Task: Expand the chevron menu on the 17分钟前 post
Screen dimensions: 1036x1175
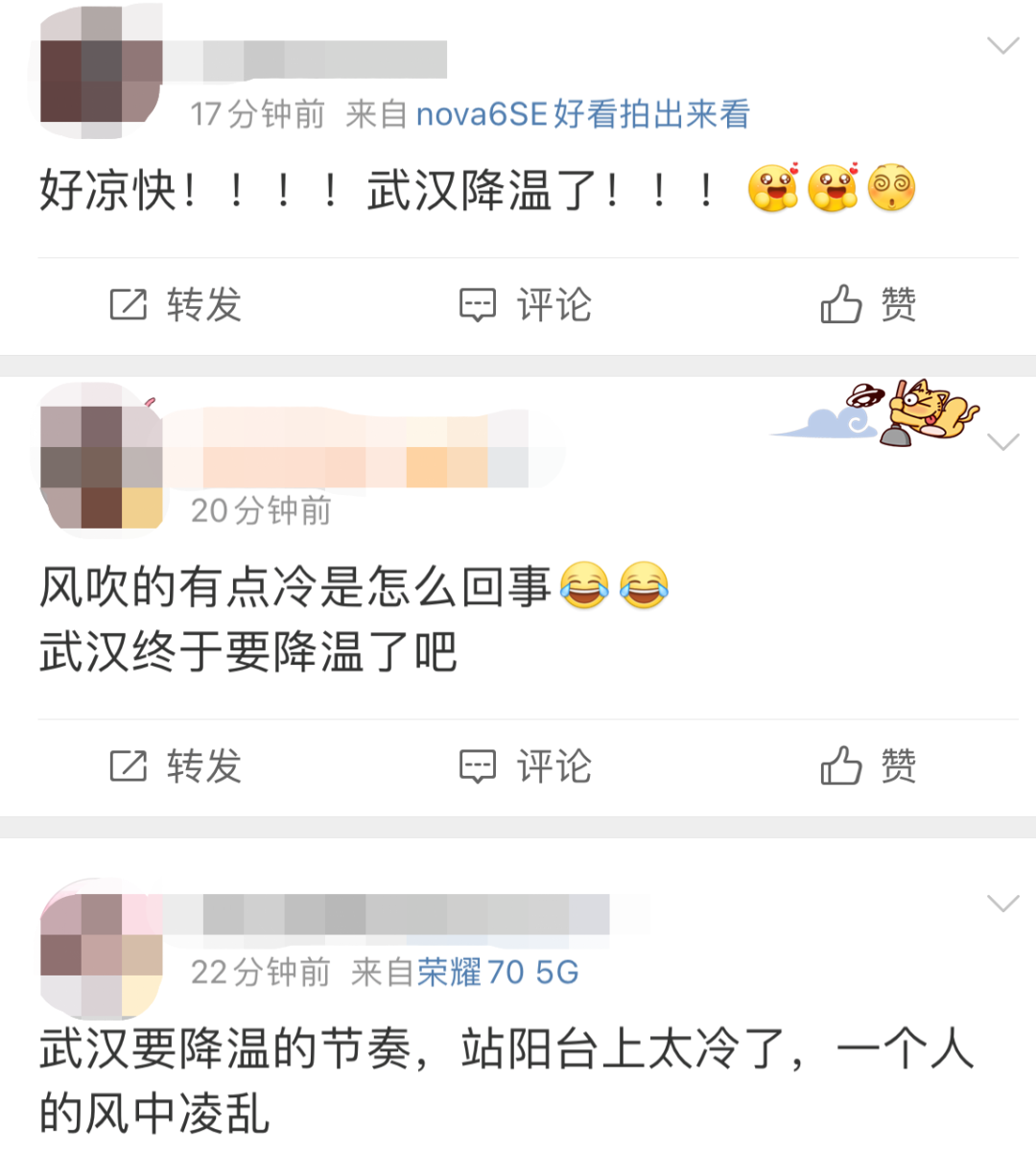Action: click(x=1002, y=45)
